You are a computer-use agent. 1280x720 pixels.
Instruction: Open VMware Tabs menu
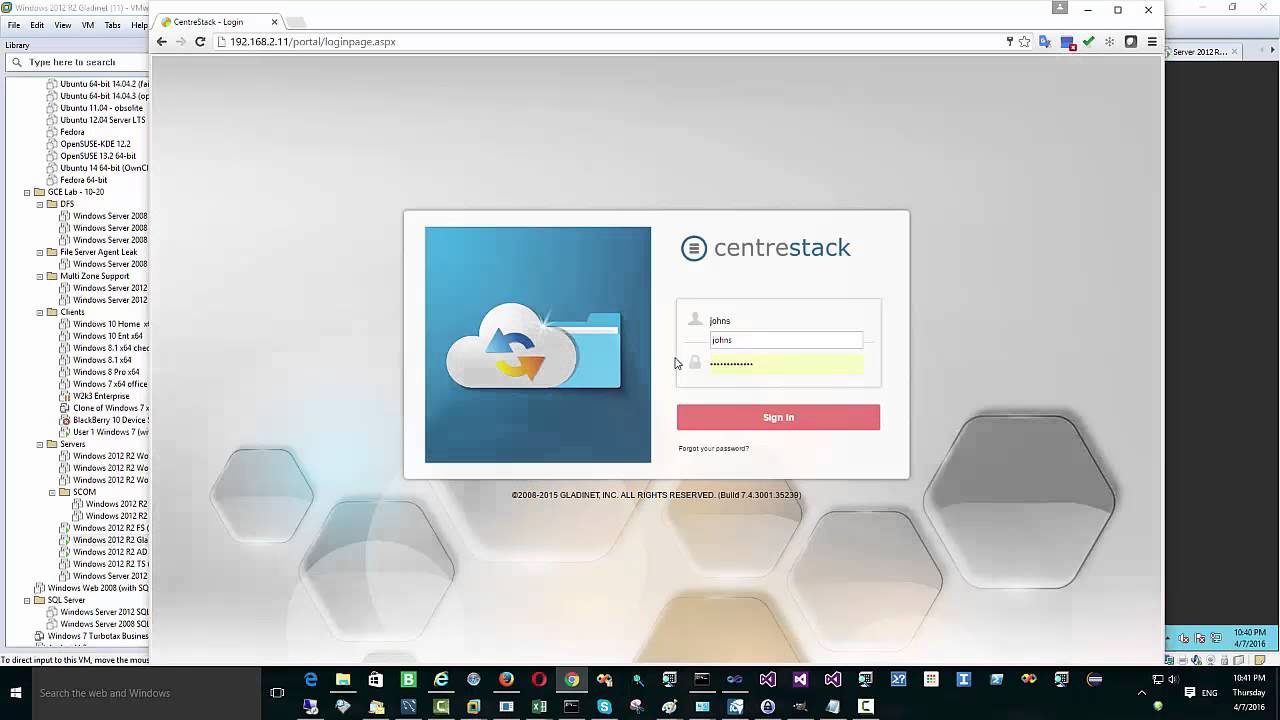click(x=113, y=25)
